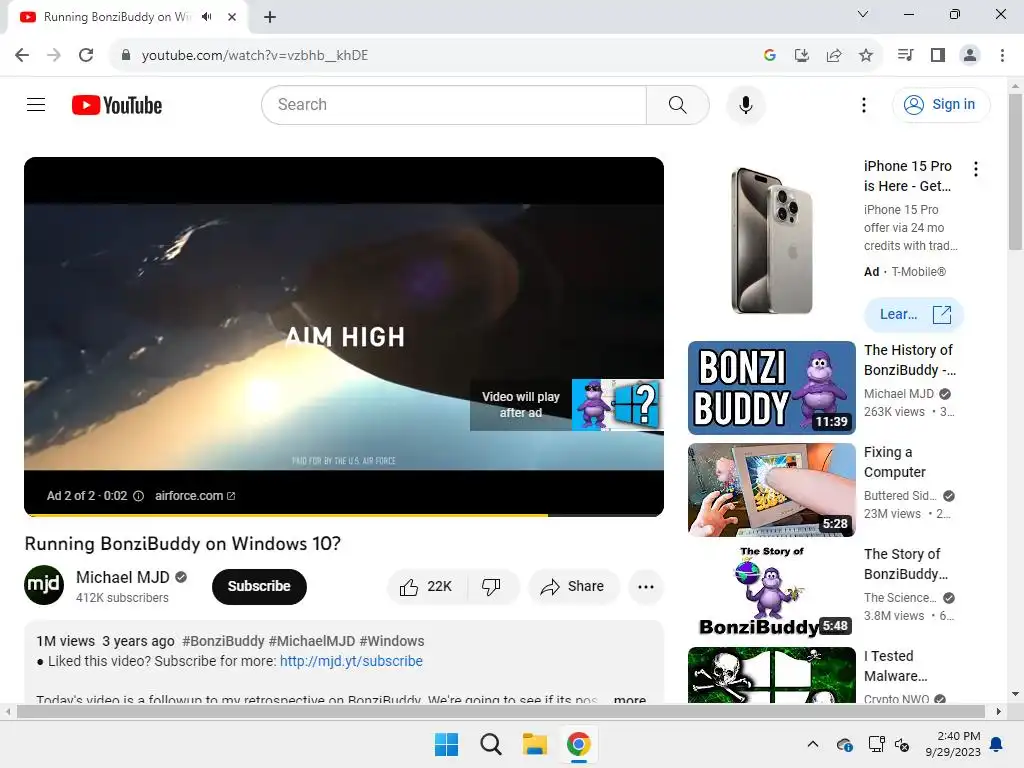Reload the YouTube page
The width and height of the screenshot is (1024, 768).
[x=86, y=55]
